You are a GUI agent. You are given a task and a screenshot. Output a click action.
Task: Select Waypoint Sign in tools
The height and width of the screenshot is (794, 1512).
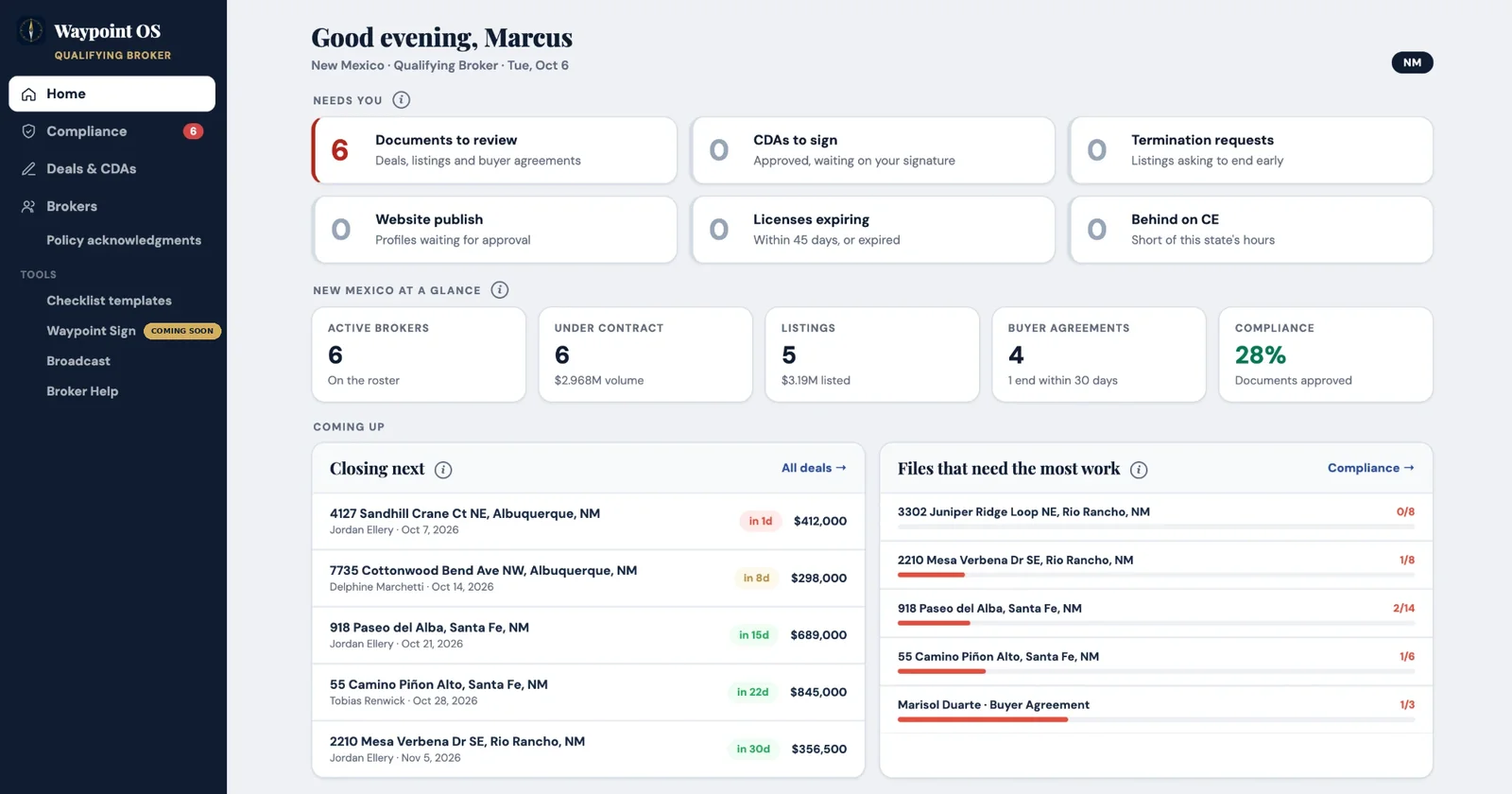pyautogui.click(x=91, y=331)
